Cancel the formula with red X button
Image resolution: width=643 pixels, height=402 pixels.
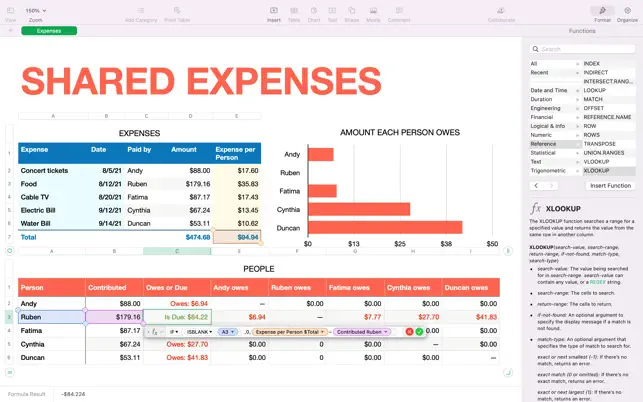[409, 332]
